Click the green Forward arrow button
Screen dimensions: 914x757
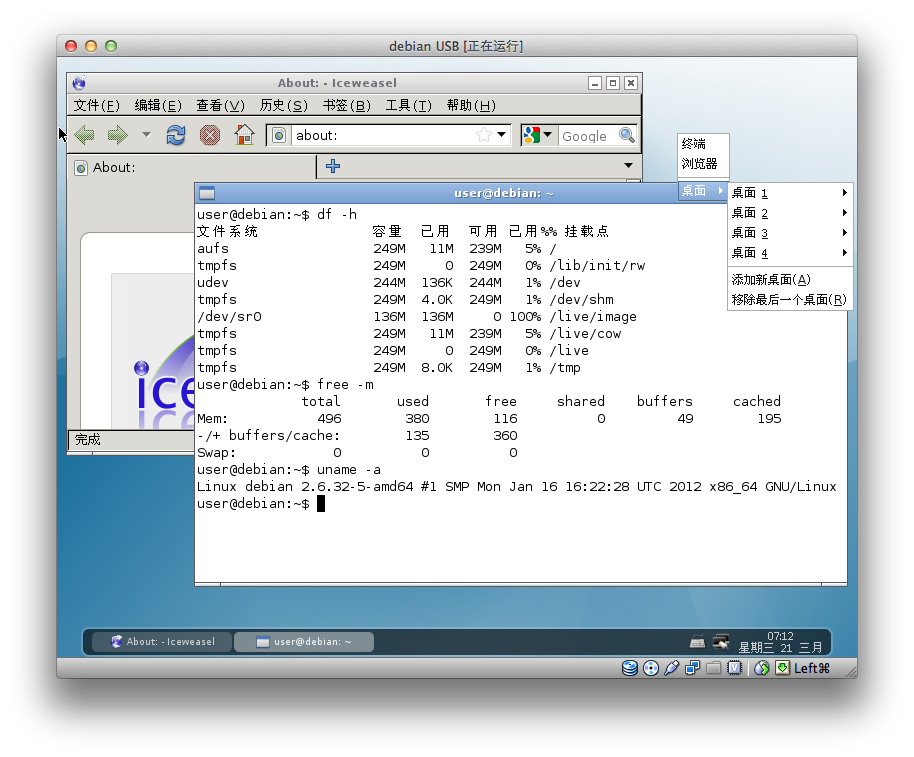click(117, 135)
